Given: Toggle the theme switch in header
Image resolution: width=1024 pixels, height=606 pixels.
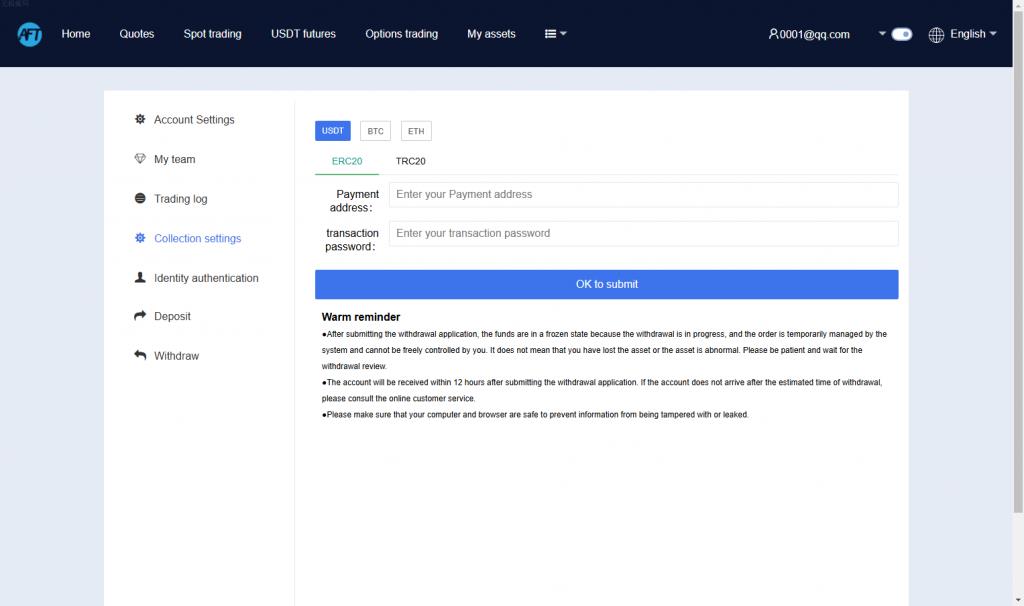Looking at the screenshot, I should click(x=901, y=34).
